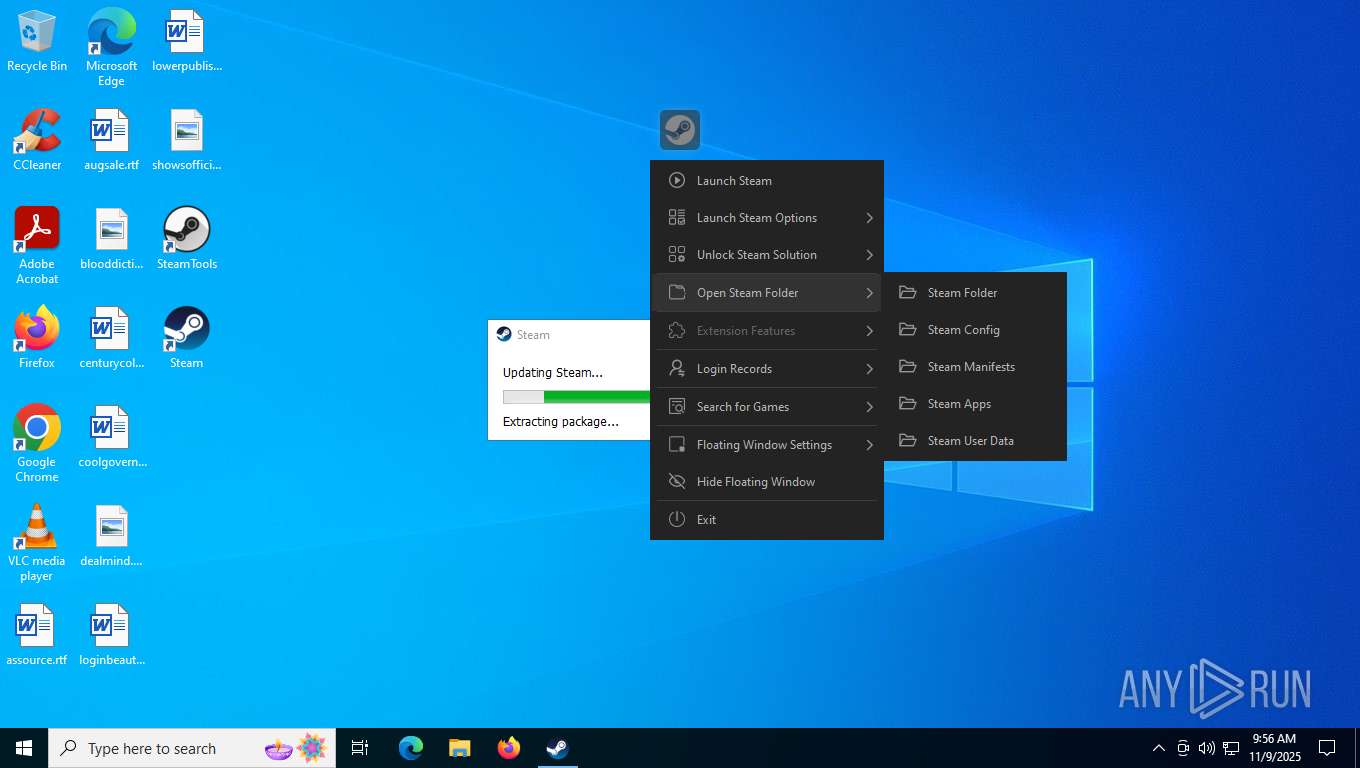Screen dimensions: 1360x768
Task: Select the Adobe Acrobat desktop icon
Action: click(37, 245)
